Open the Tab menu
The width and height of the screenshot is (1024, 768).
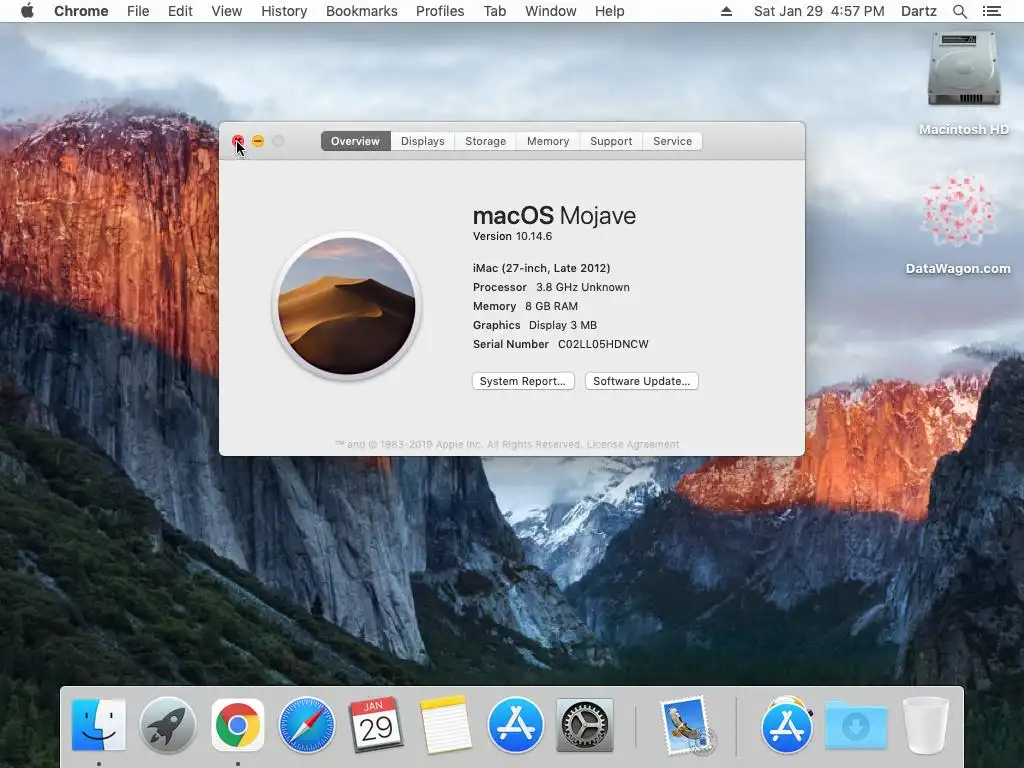point(494,11)
